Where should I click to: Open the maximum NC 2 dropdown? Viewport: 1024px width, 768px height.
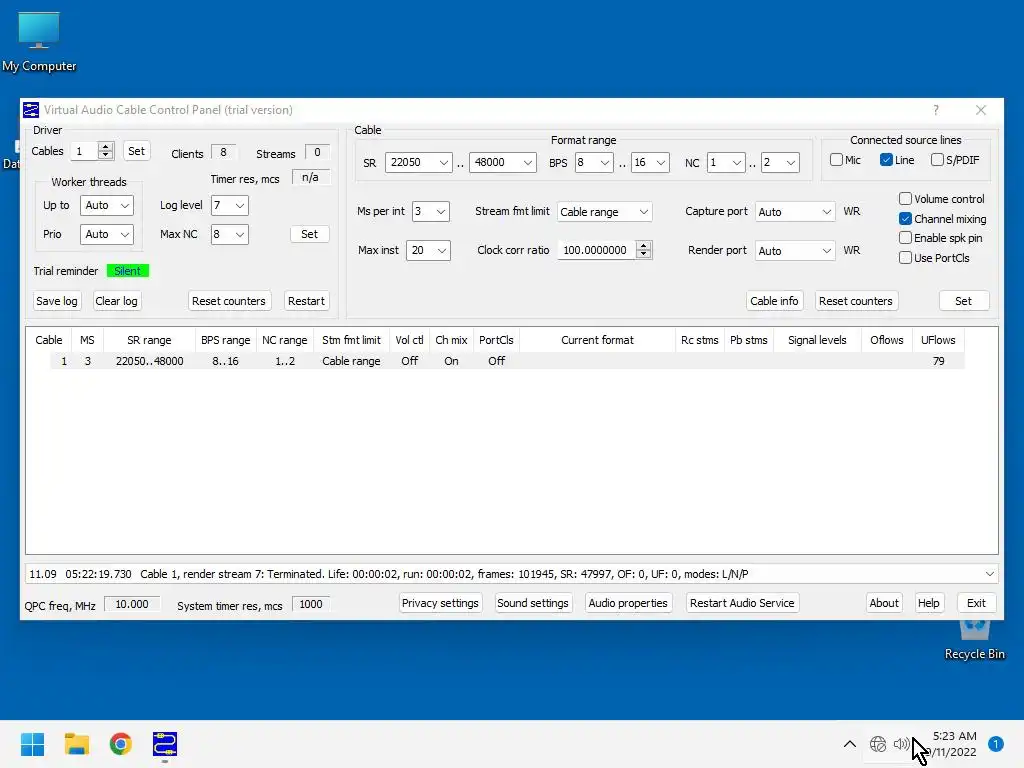pos(780,162)
